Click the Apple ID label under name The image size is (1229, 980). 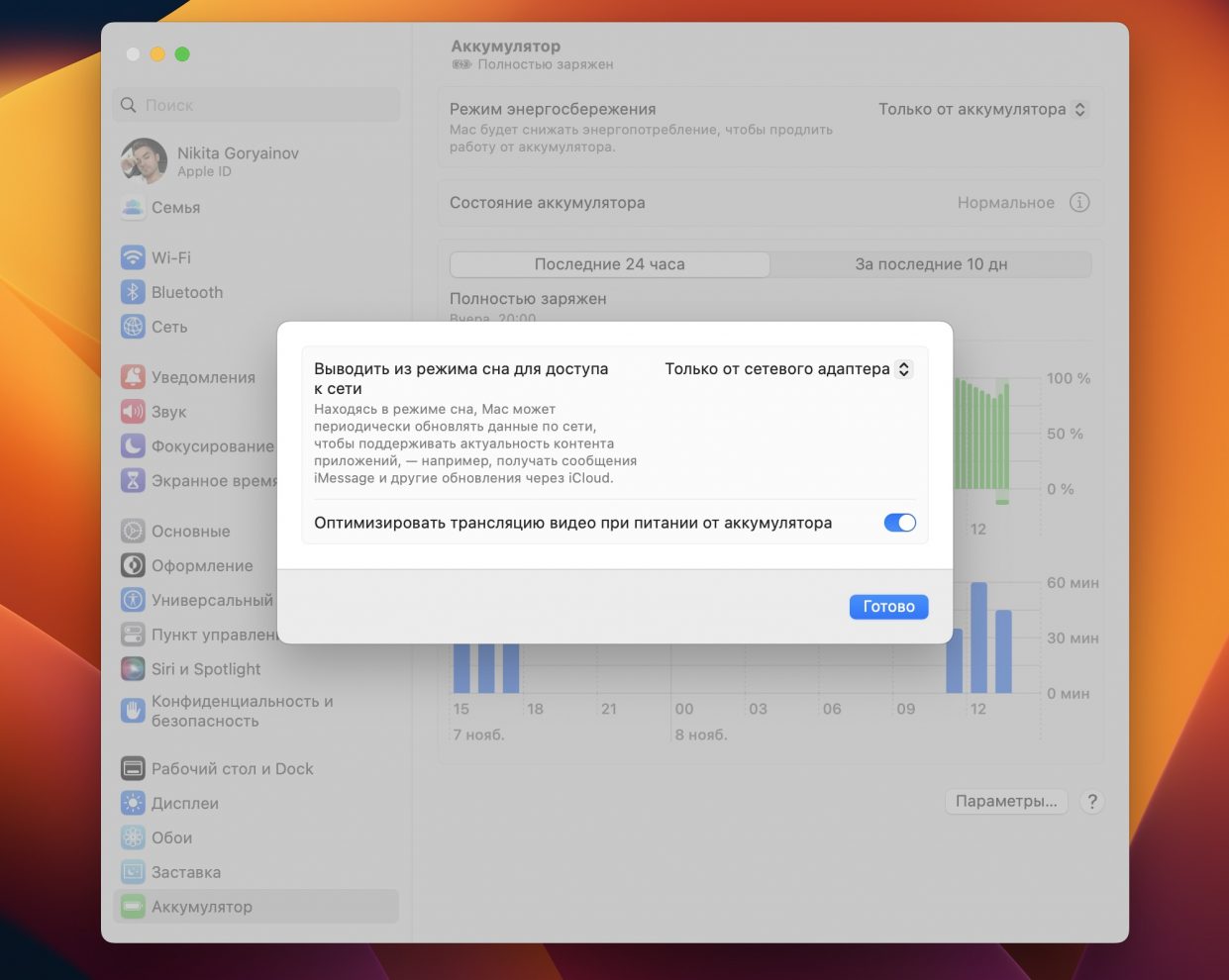click(x=204, y=171)
